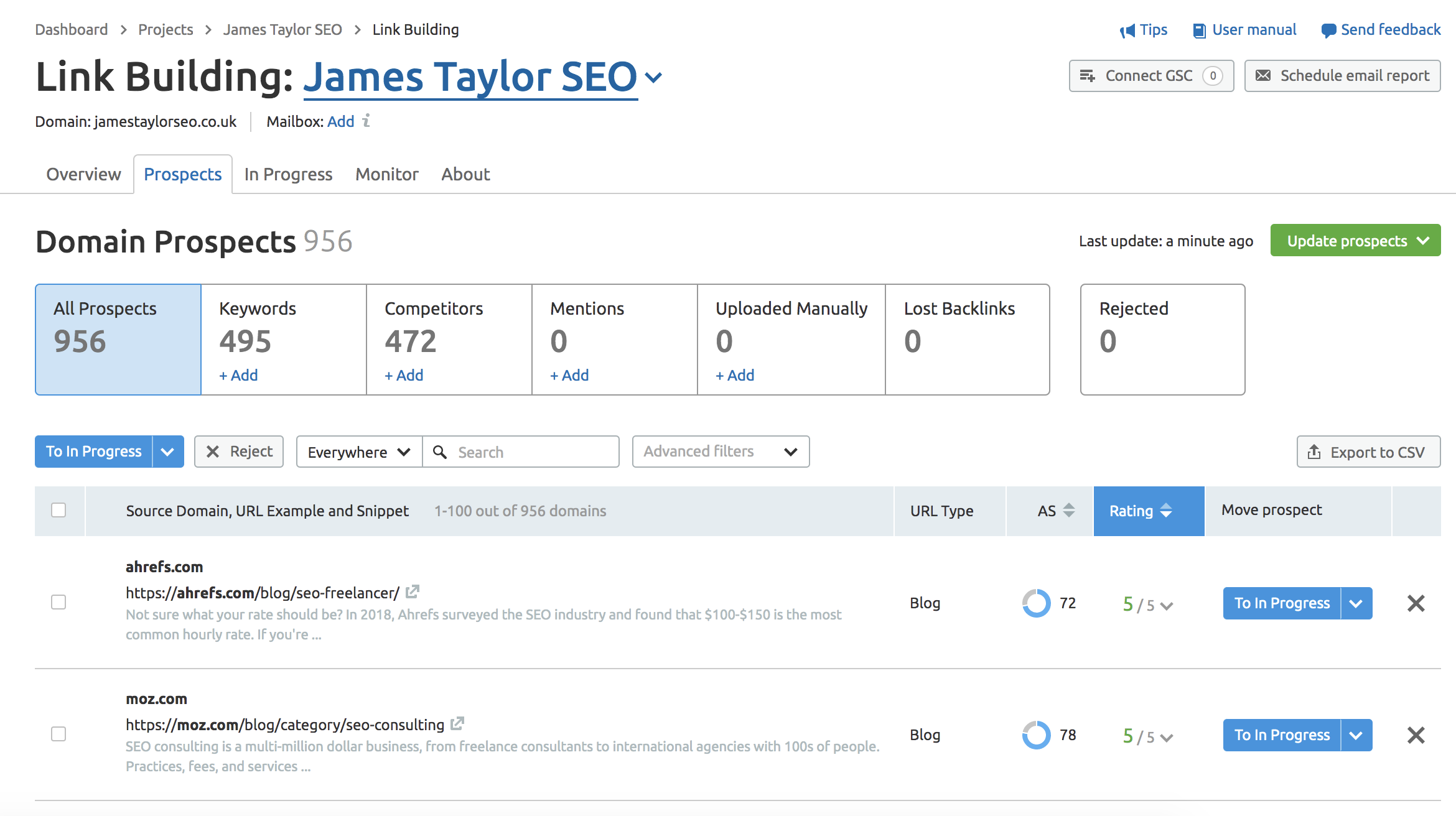
Task: Select the Lost Backlinks card
Action: tap(968, 340)
